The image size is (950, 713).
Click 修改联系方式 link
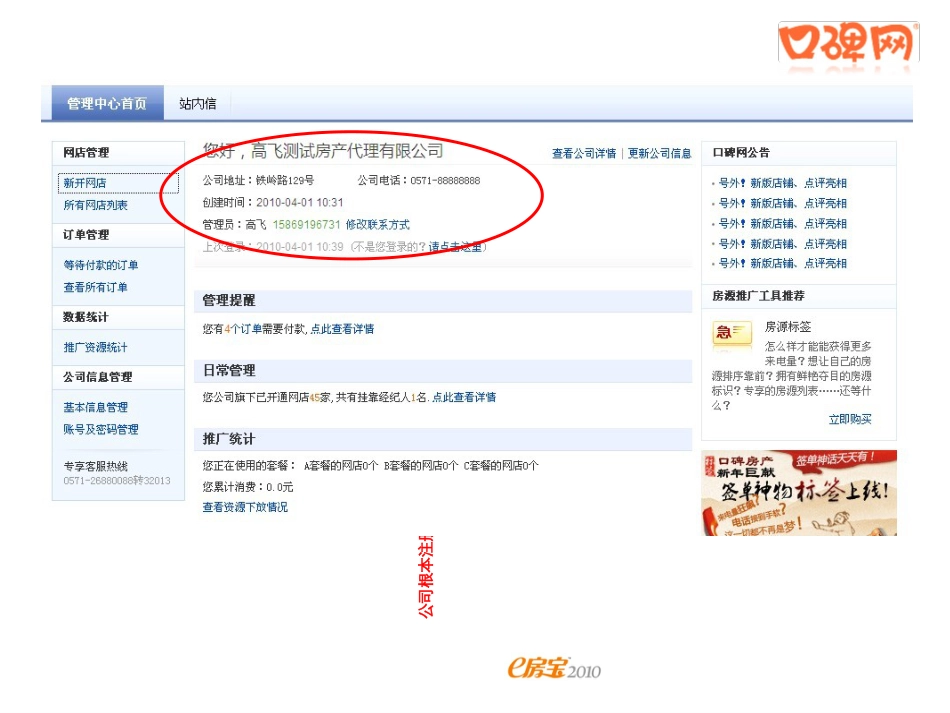377,225
